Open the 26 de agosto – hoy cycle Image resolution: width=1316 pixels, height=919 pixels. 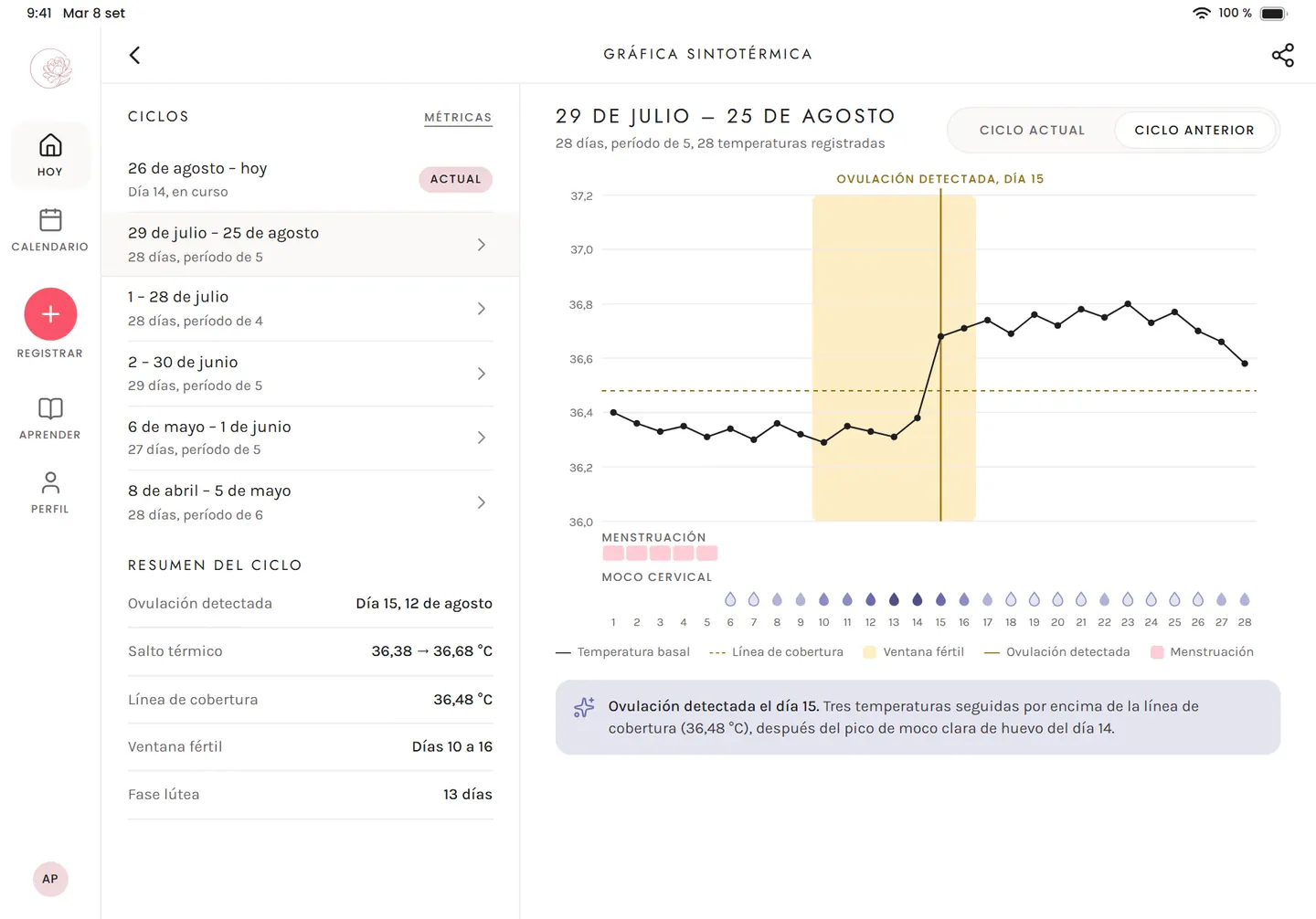(310, 180)
